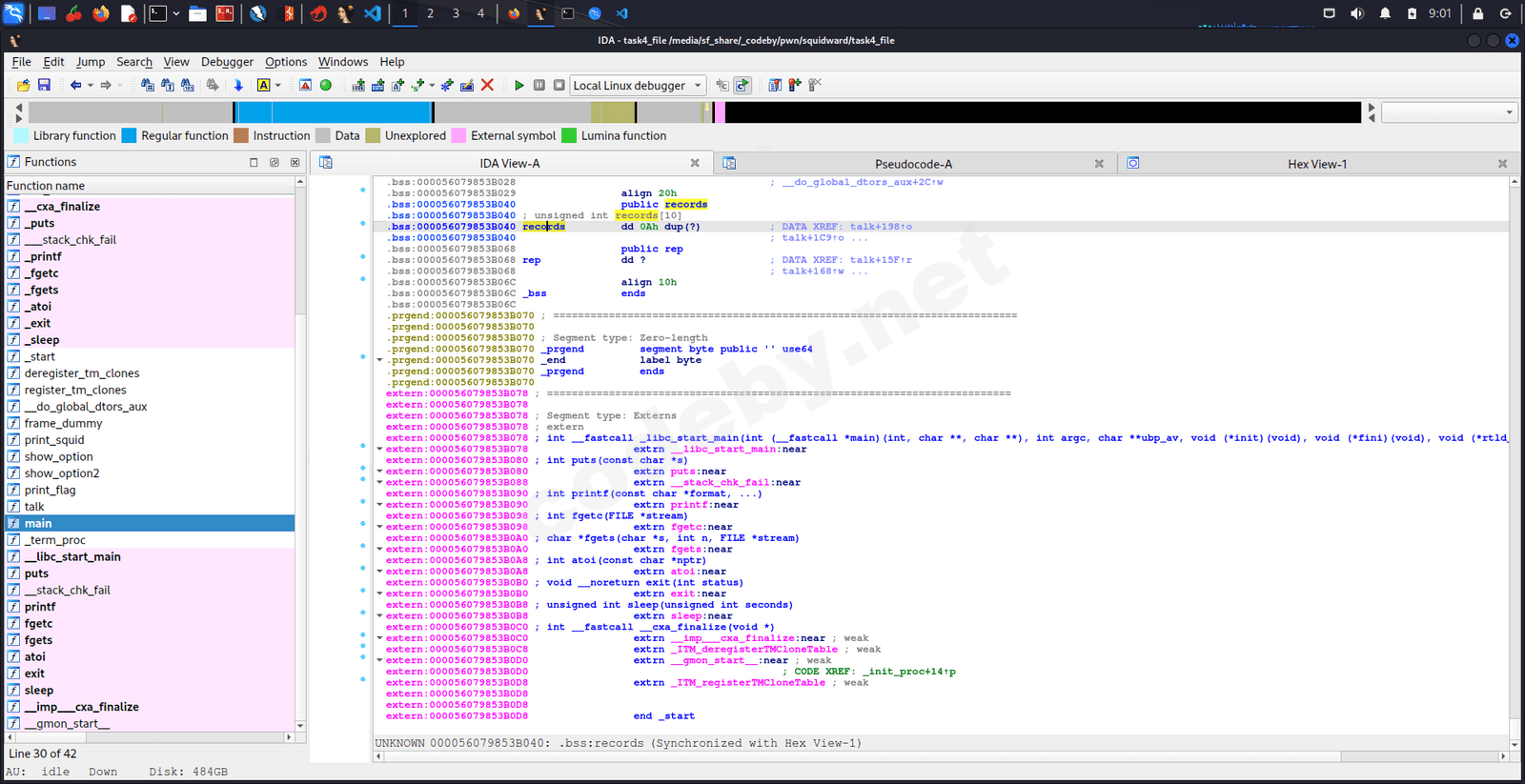Start process with green play icon
The image size is (1525, 784).
pos(518,86)
